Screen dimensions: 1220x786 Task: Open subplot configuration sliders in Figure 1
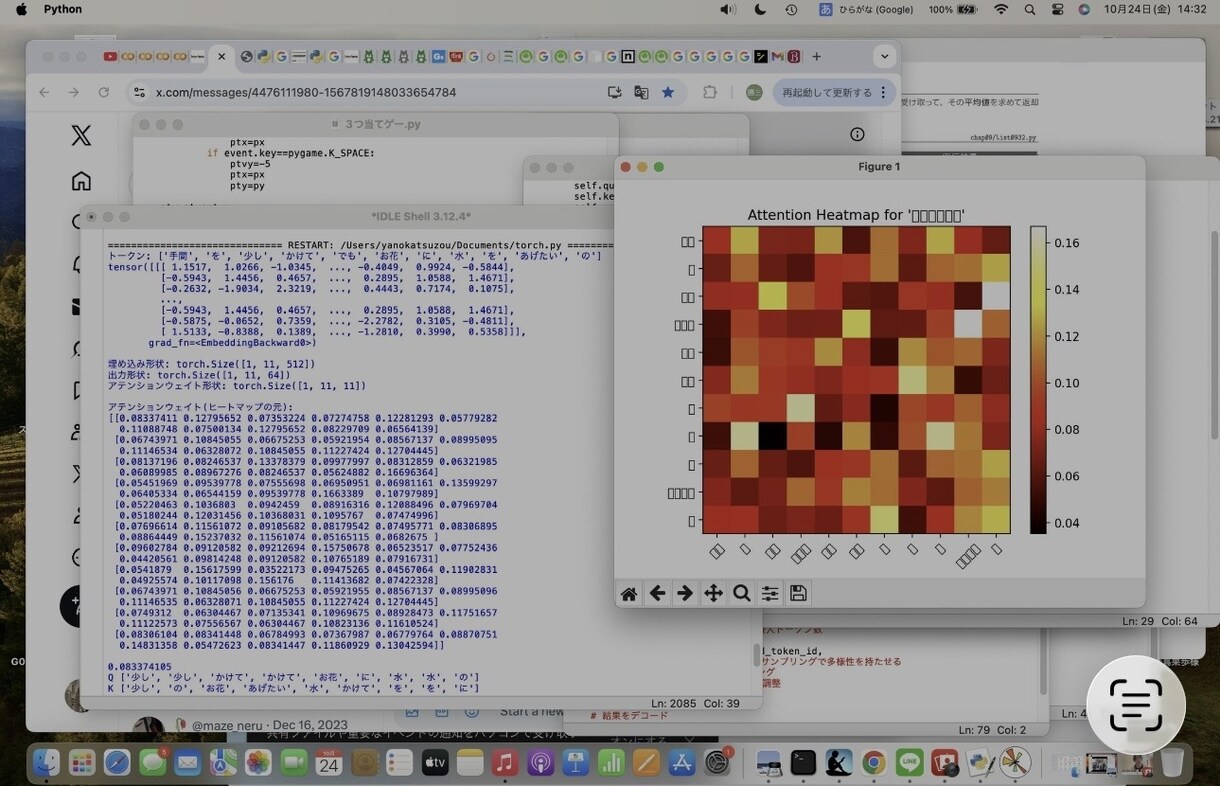(x=770, y=593)
